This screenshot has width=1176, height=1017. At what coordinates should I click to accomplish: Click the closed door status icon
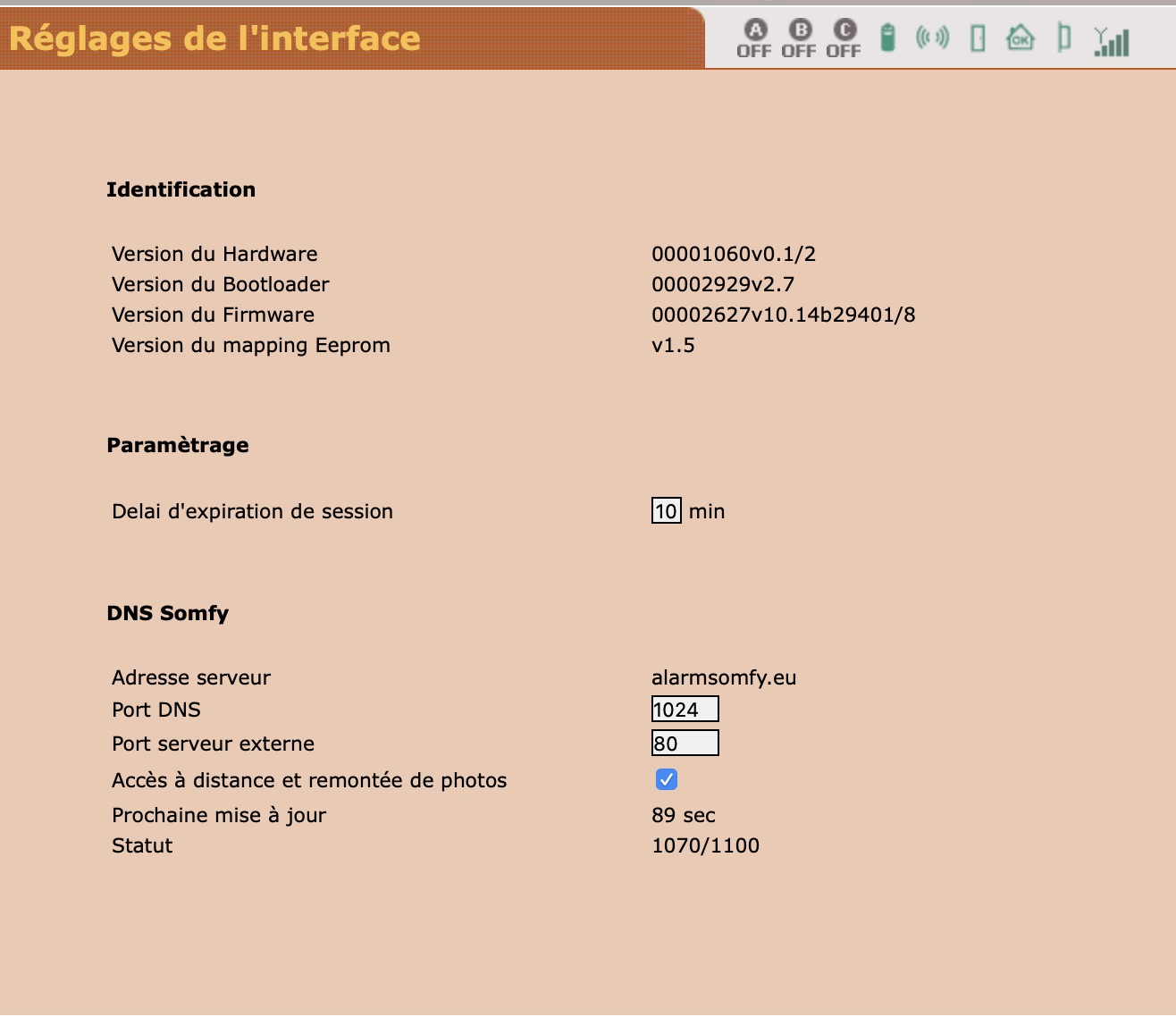[x=978, y=38]
